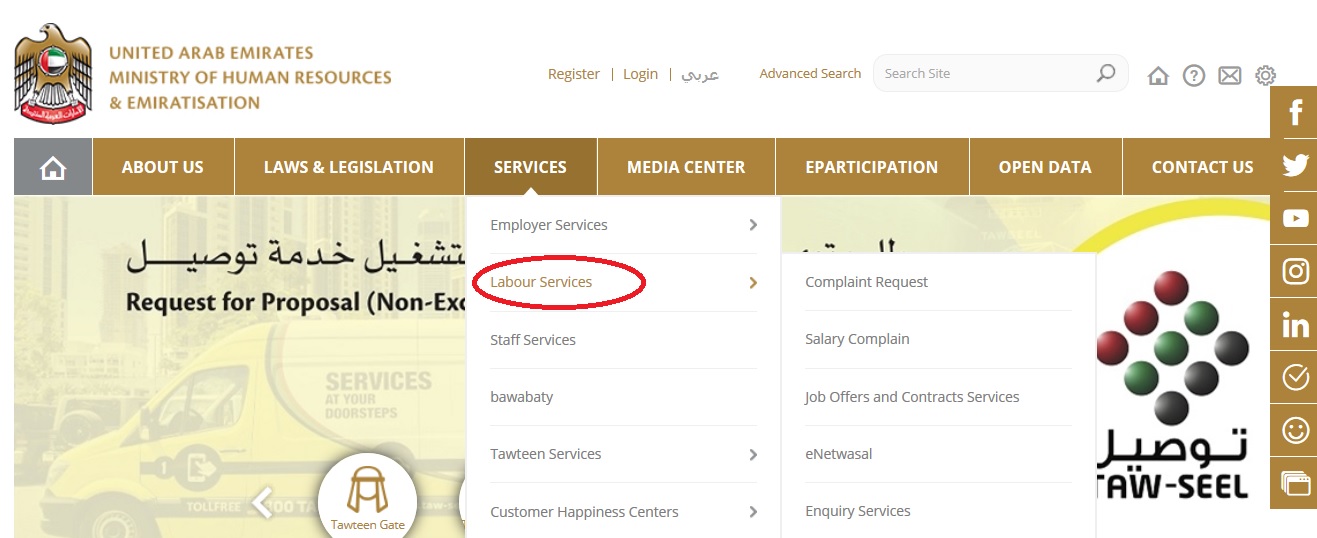This screenshot has width=1317, height=538.
Task: Click the help question mark icon
Action: click(1193, 75)
